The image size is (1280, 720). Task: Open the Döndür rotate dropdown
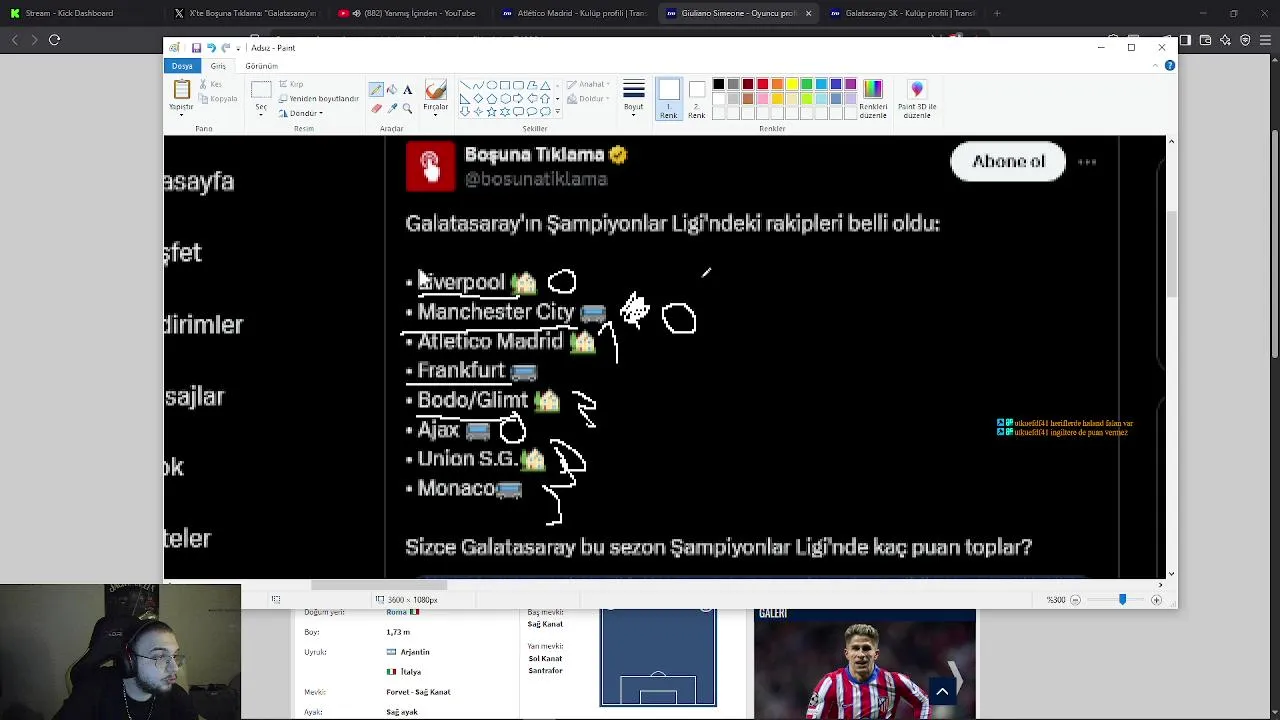point(300,113)
